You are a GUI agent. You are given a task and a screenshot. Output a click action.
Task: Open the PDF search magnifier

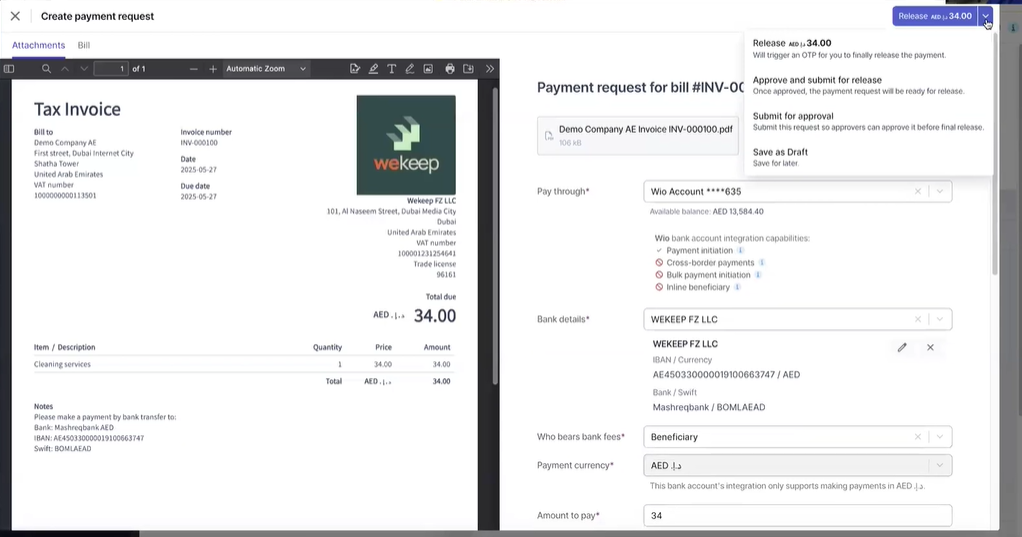pos(46,69)
